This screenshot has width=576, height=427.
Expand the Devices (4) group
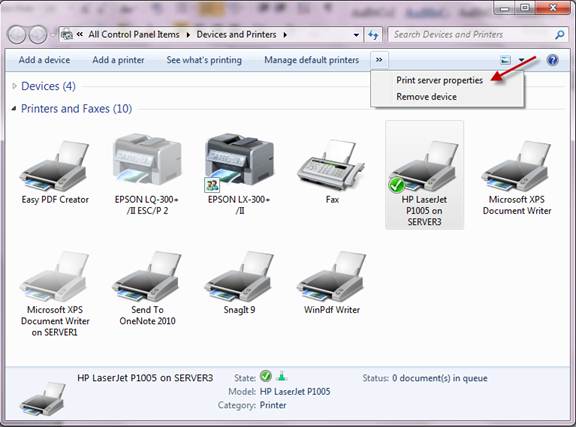pos(14,86)
